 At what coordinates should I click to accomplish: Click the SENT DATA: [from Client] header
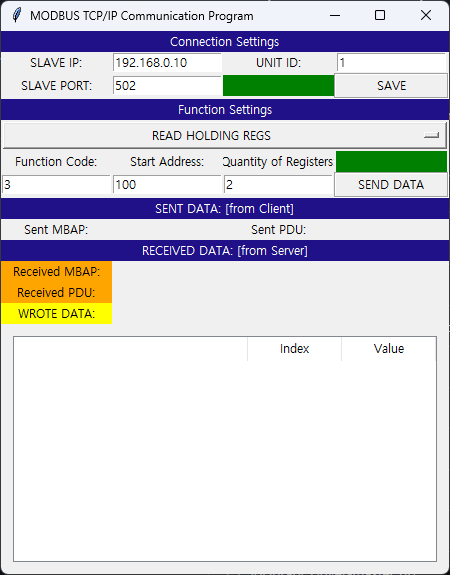pos(225,209)
